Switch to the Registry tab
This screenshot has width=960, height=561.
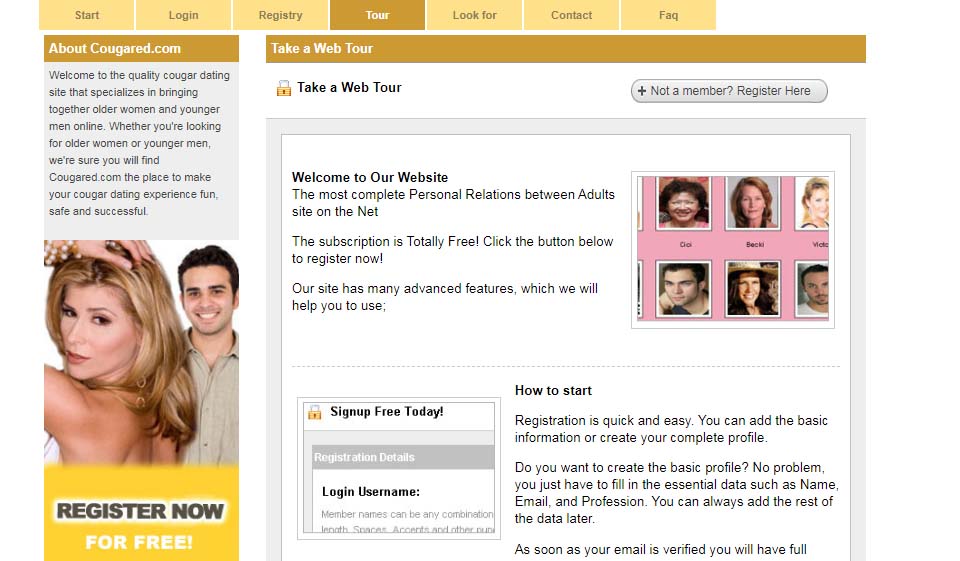(280, 15)
